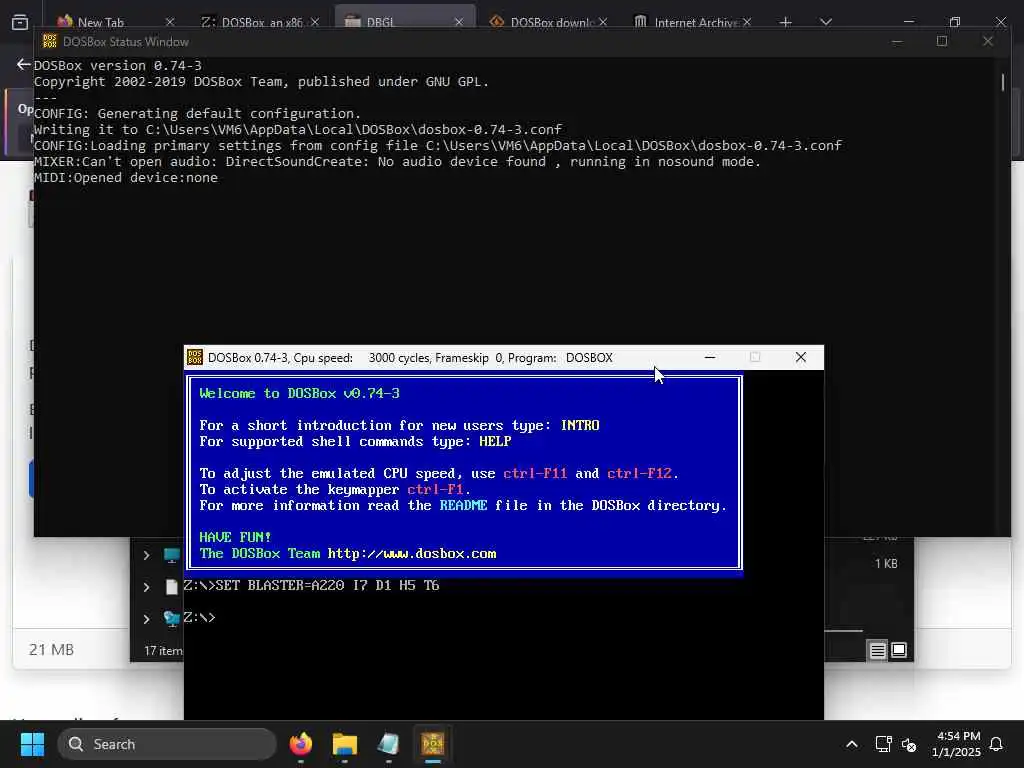Switch Explorer to details view icon
The image size is (1024, 768).
click(x=878, y=650)
